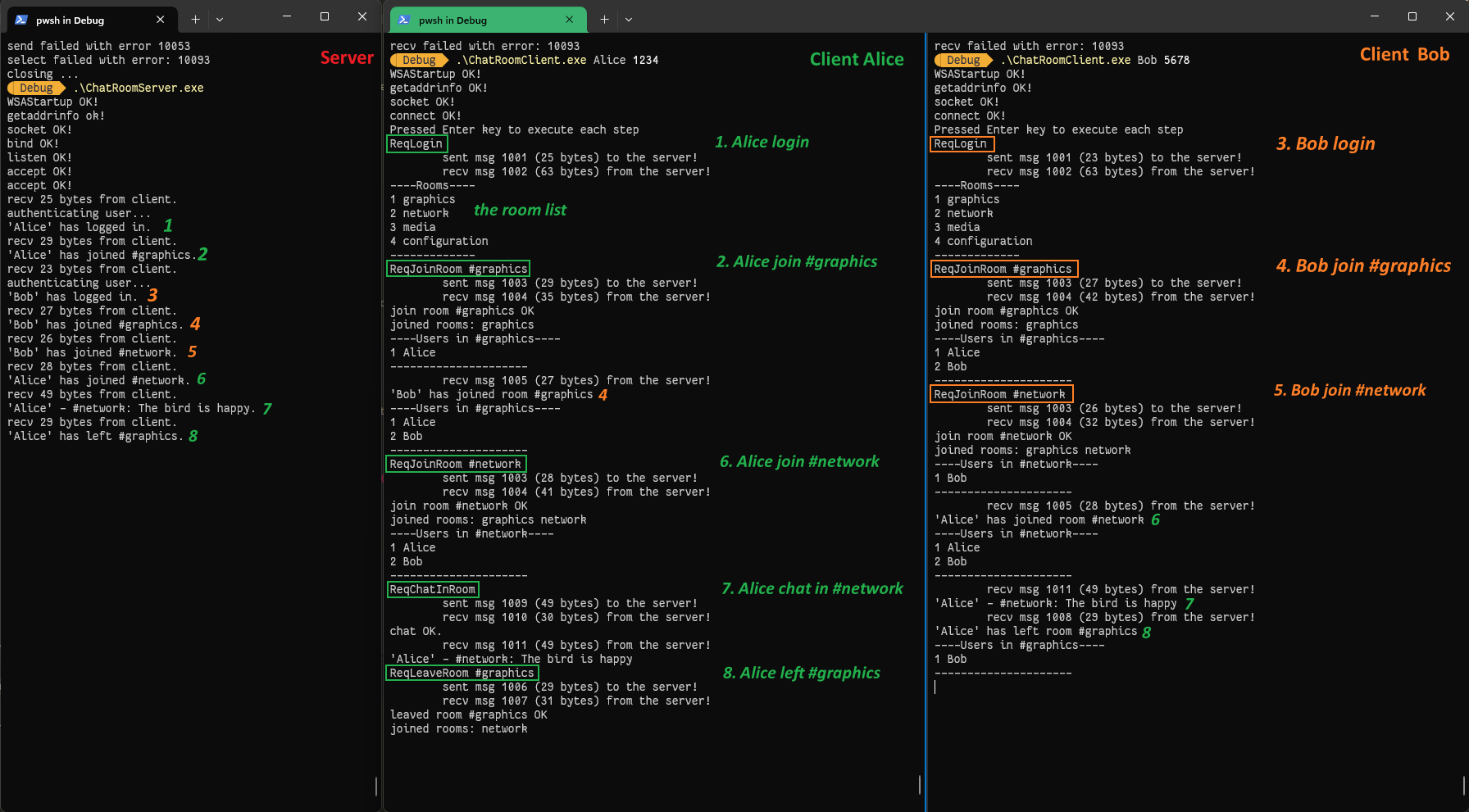This screenshot has width=1469, height=812.
Task: Click the .\ChatRoomClient.exe Alice 1234 command
Action: 557,60
